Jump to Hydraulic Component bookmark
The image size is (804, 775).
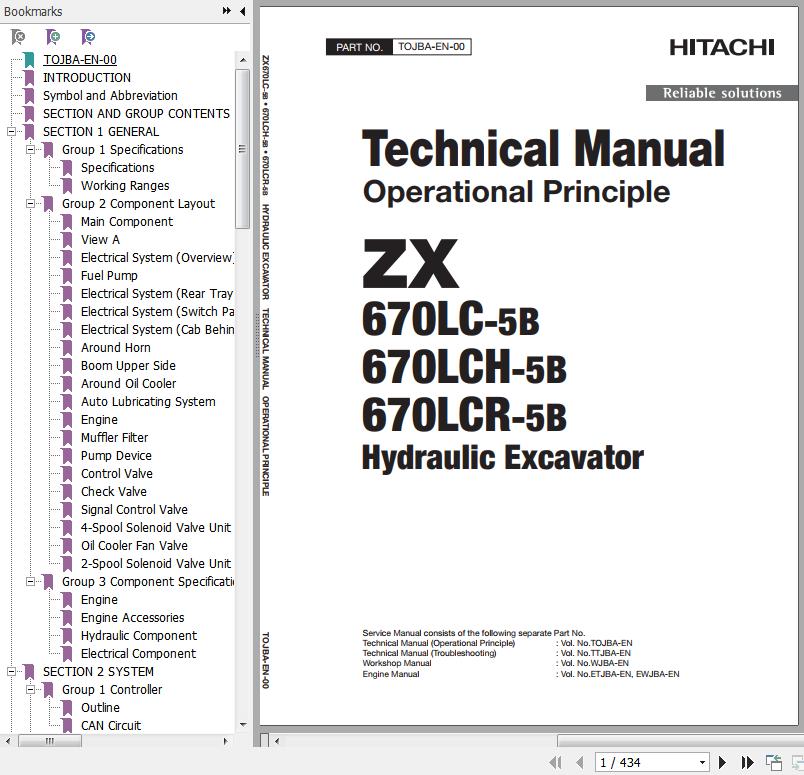139,635
